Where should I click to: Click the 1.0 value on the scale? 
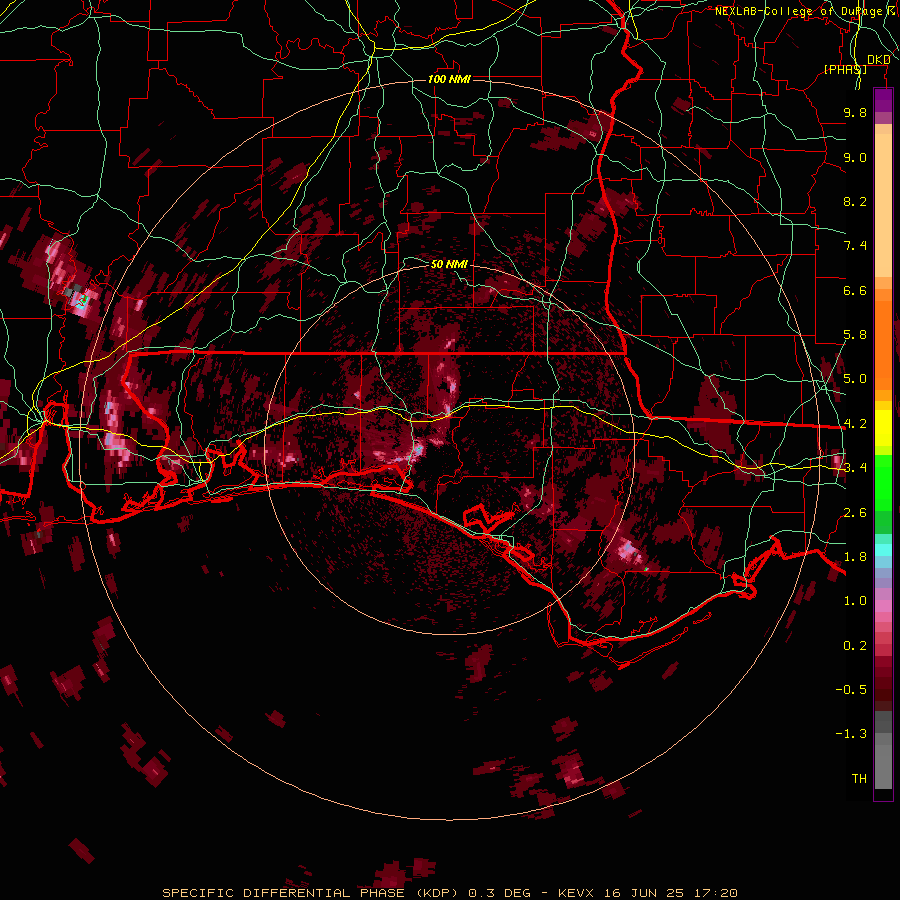coord(855,601)
